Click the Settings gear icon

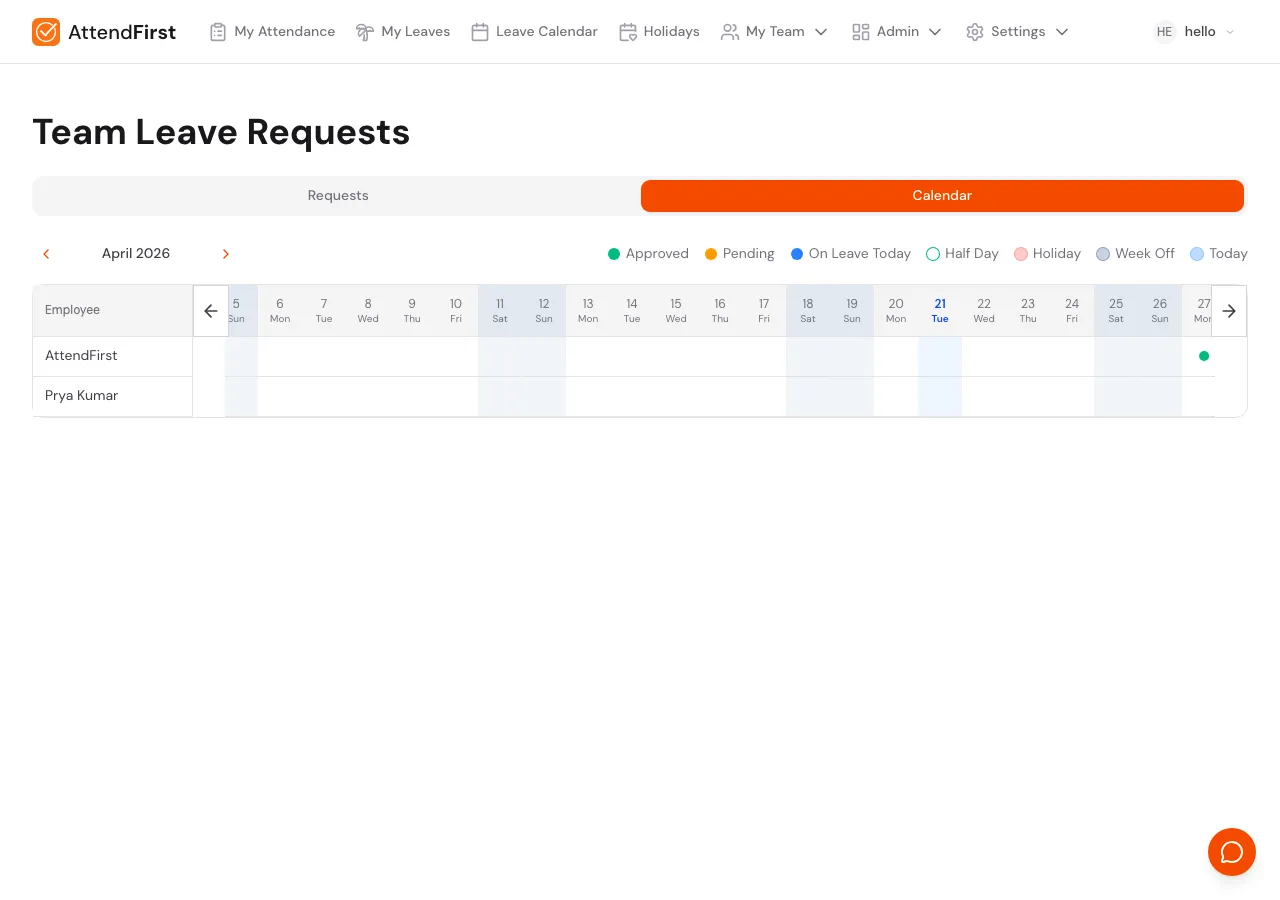click(x=975, y=31)
